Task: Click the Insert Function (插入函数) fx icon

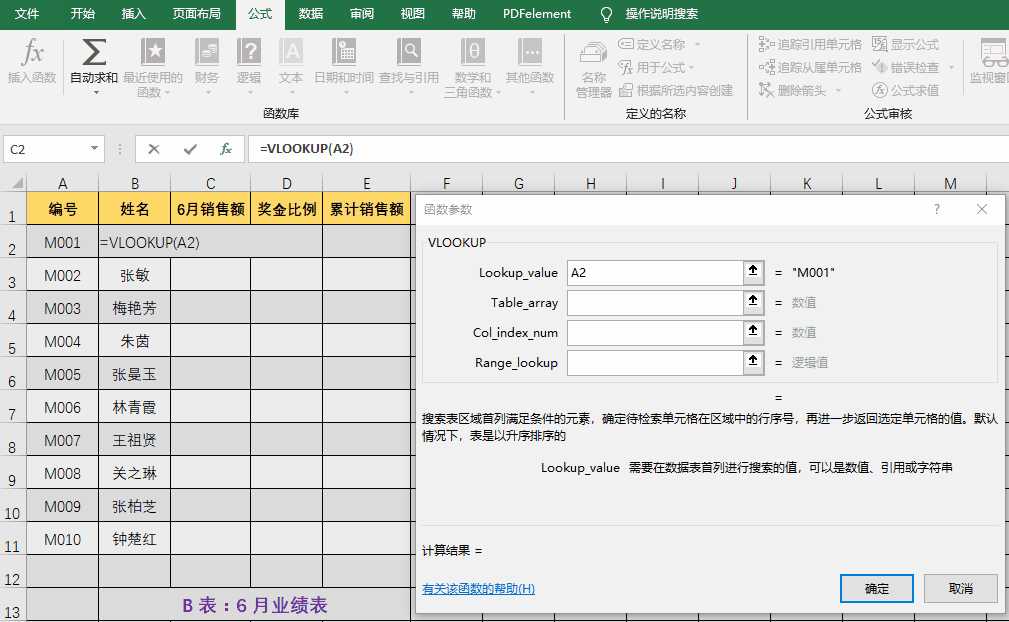Action: 32,53
